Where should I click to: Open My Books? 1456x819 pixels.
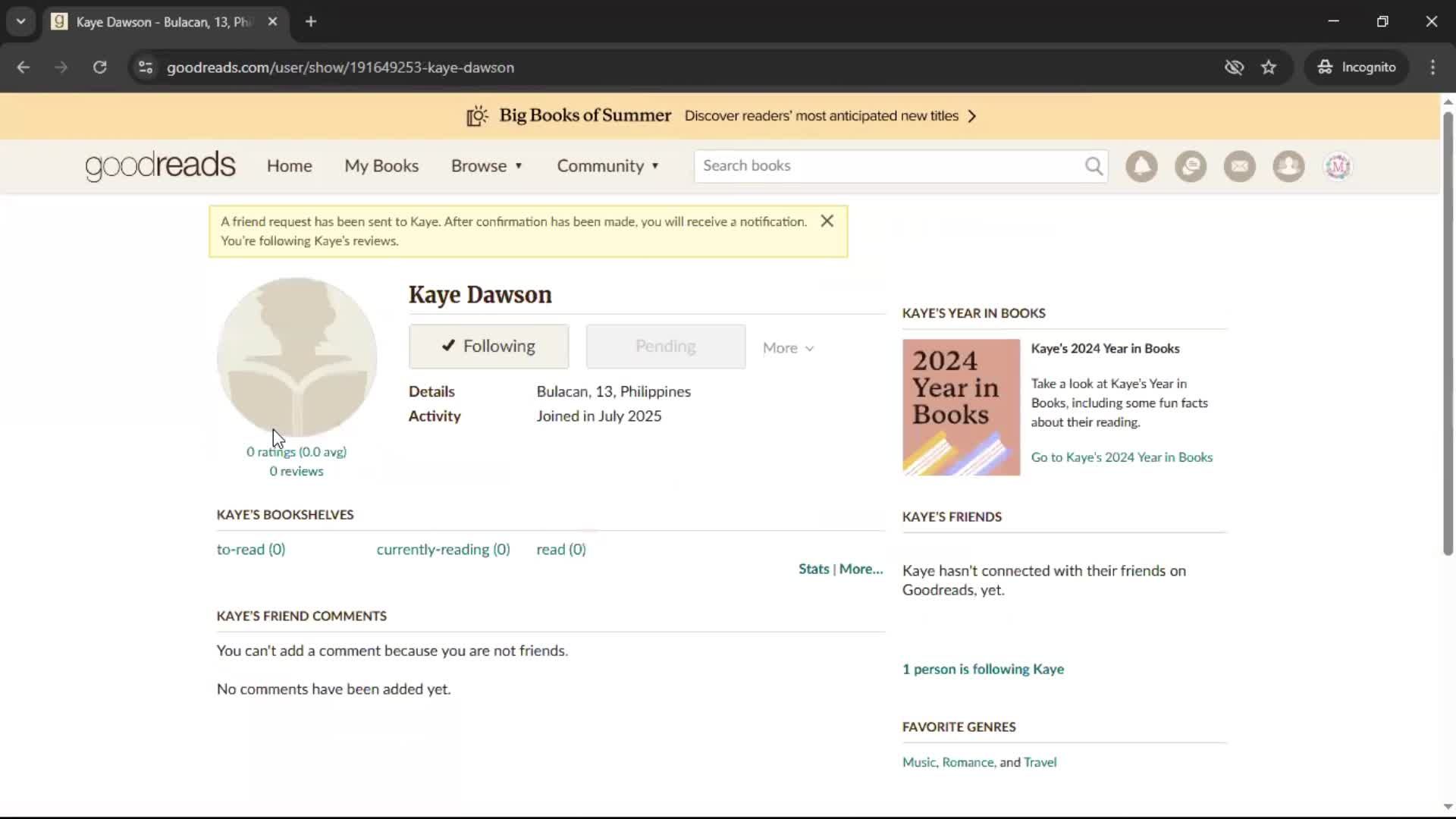pos(381,166)
